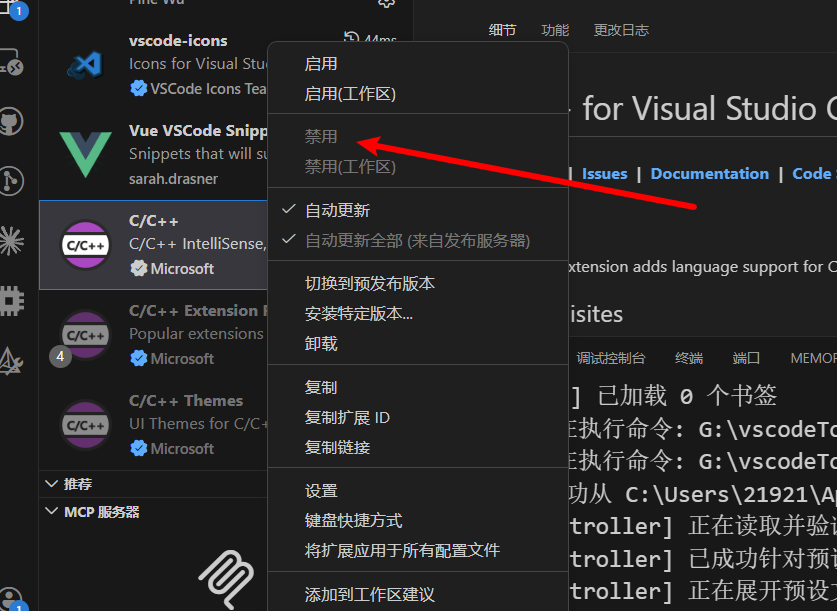
Task: Open 设置 from the context menu
Action: point(417,491)
